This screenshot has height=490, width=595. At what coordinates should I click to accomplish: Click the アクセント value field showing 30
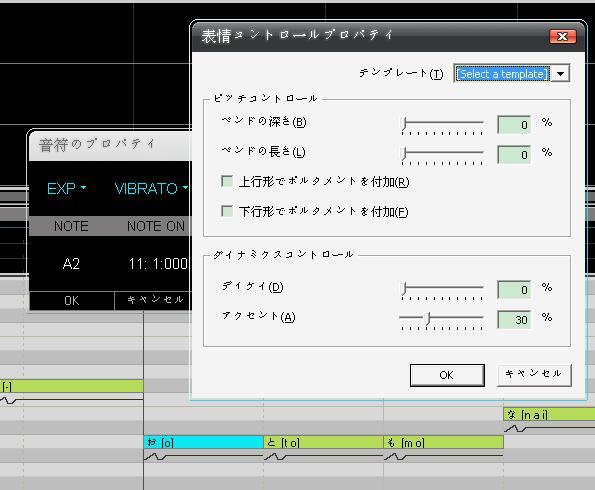pyautogui.click(x=514, y=320)
